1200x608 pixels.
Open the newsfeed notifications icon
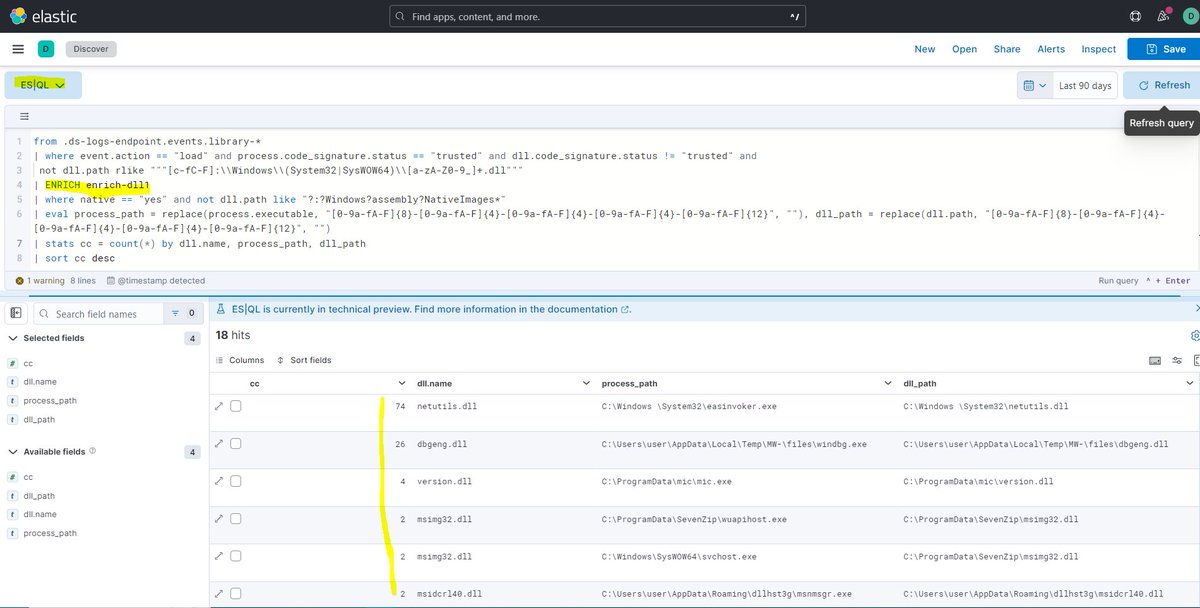1163,16
